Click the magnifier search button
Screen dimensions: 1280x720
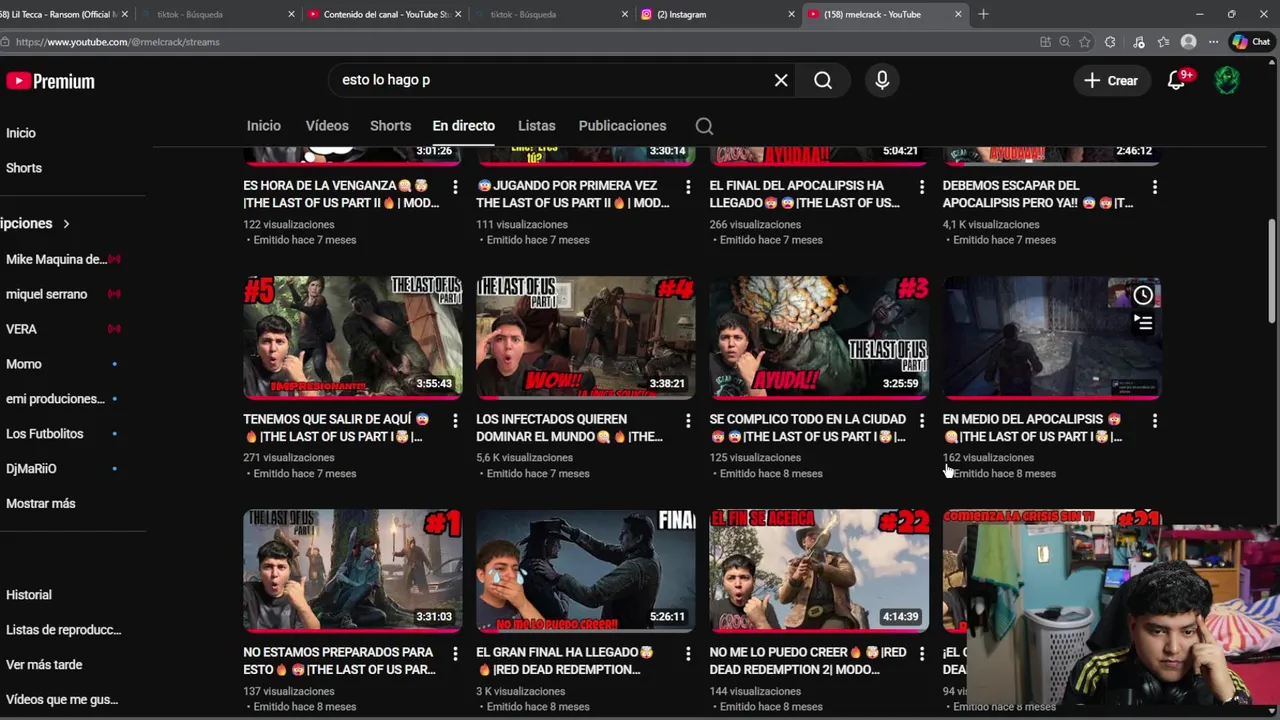point(823,80)
